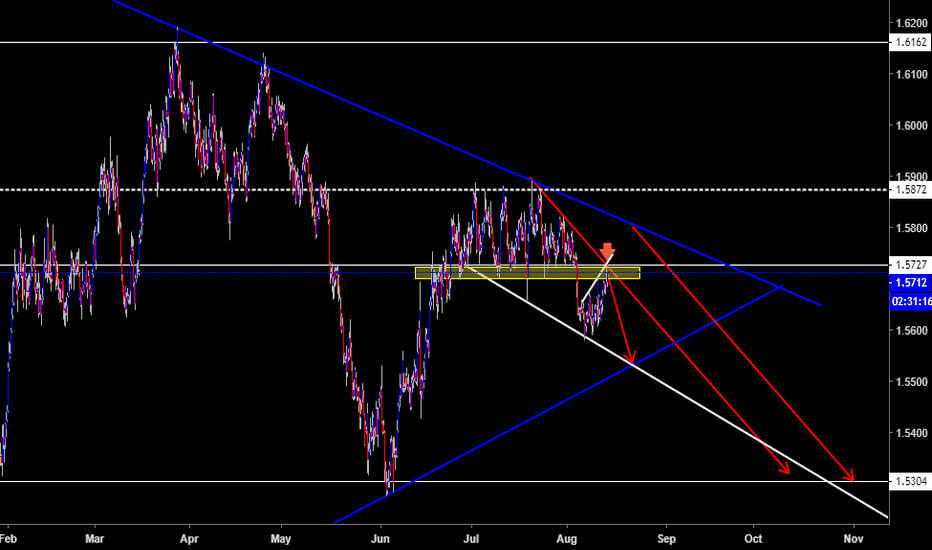Click the 1.5500 price axis value

[x=911, y=381]
